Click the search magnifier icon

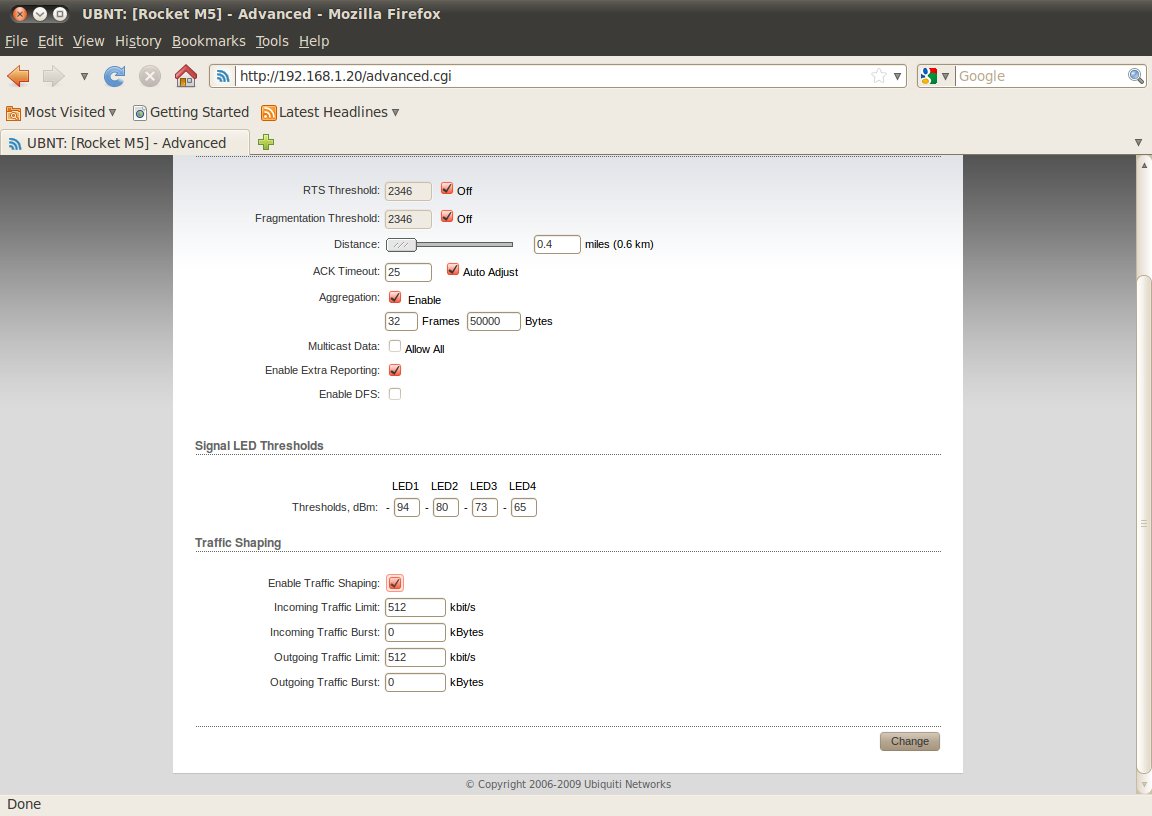point(1135,76)
